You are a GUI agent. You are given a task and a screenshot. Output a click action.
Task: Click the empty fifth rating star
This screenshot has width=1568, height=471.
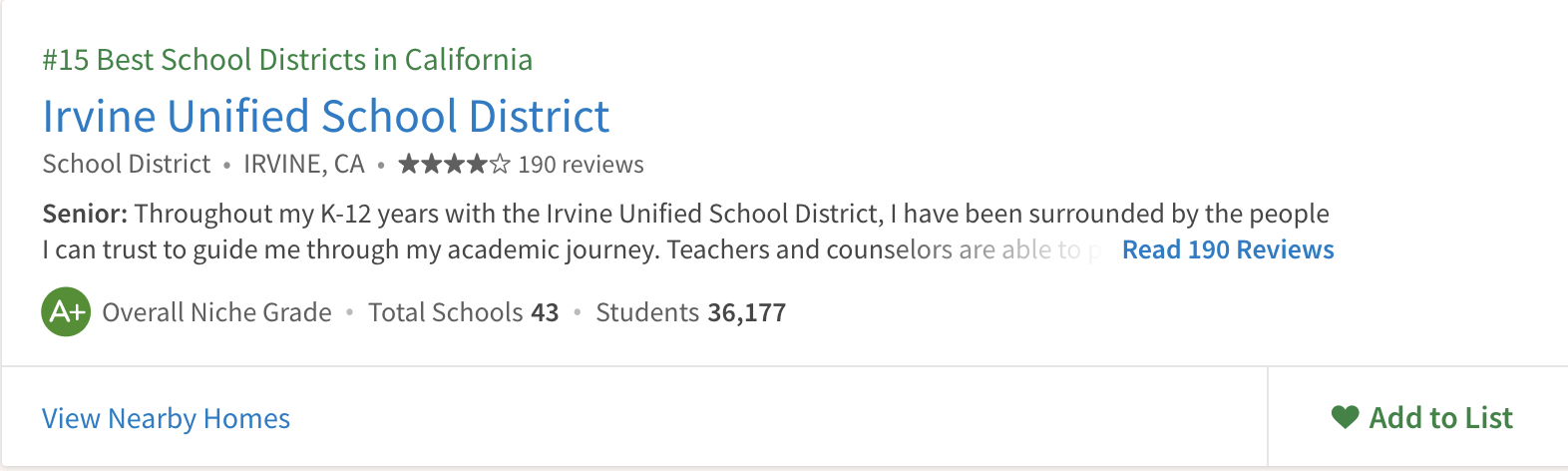click(500, 164)
